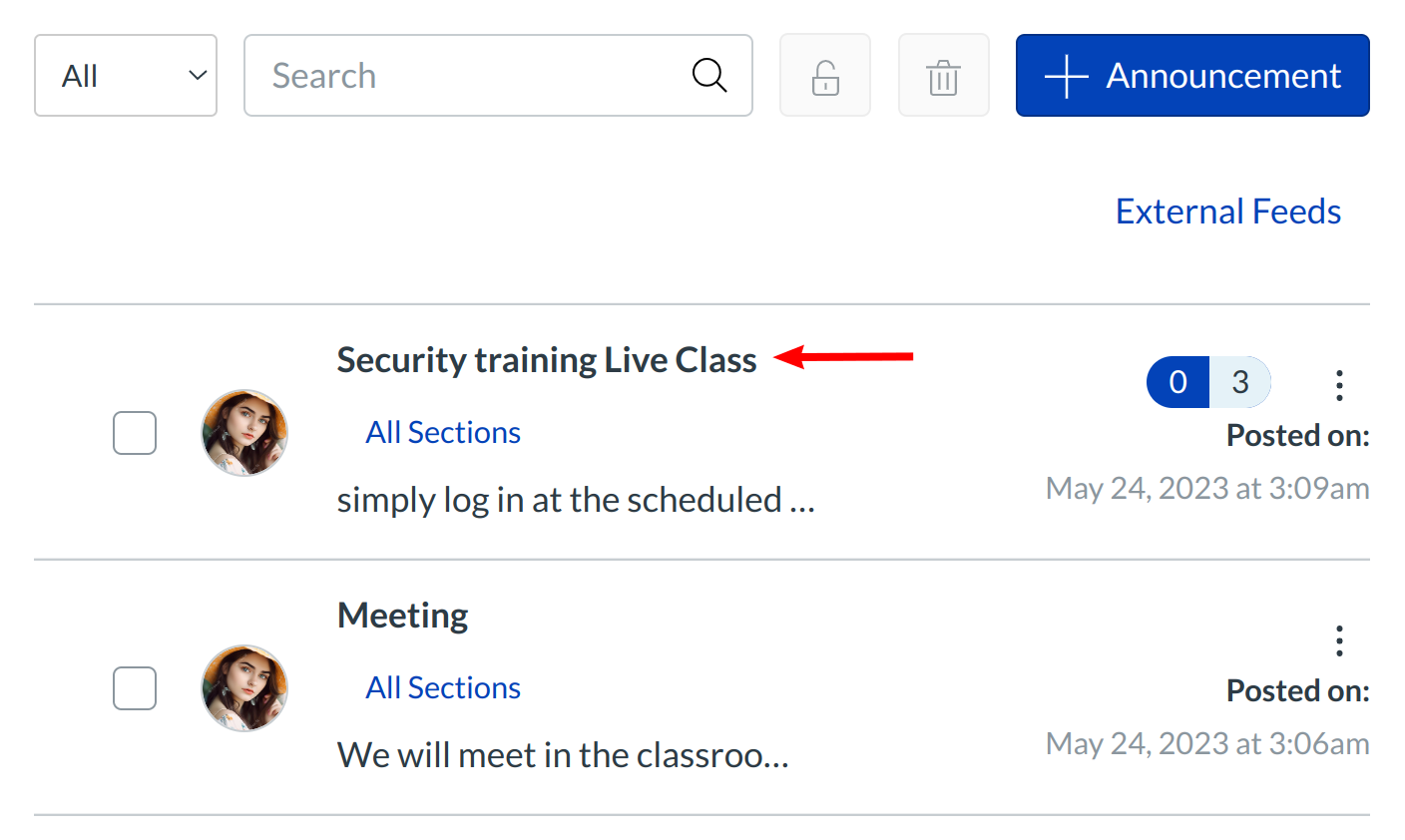Click the plus icon on Announcement button
This screenshot has width=1405, height=840.
(x=1066, y=76)
